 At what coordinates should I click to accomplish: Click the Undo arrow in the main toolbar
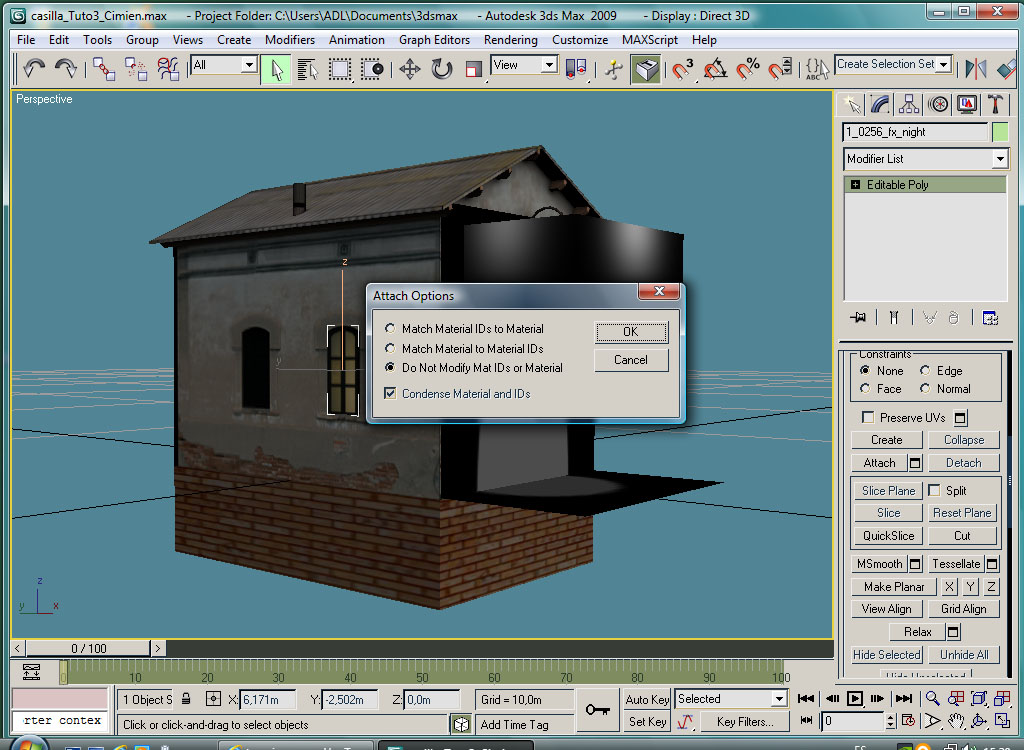point(34,68)
